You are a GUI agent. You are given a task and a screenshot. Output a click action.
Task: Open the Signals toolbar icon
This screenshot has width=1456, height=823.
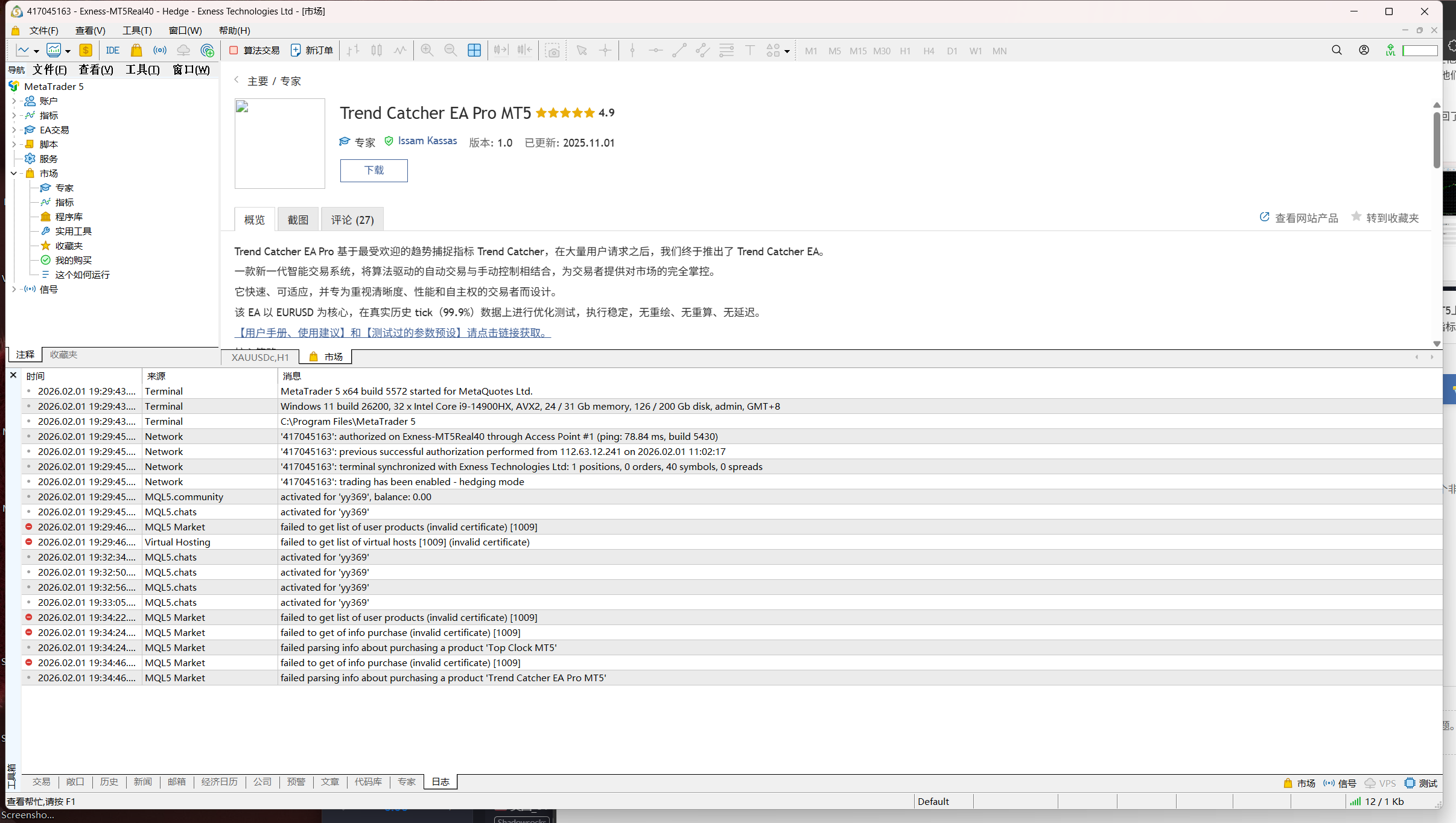coord(160,51)
